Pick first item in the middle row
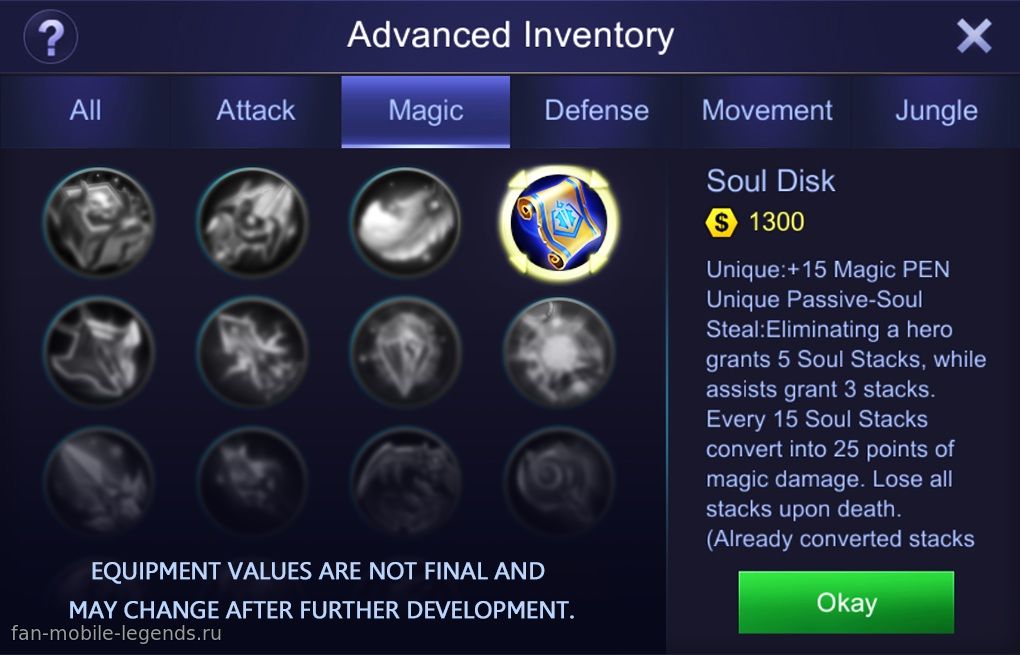 99,352
